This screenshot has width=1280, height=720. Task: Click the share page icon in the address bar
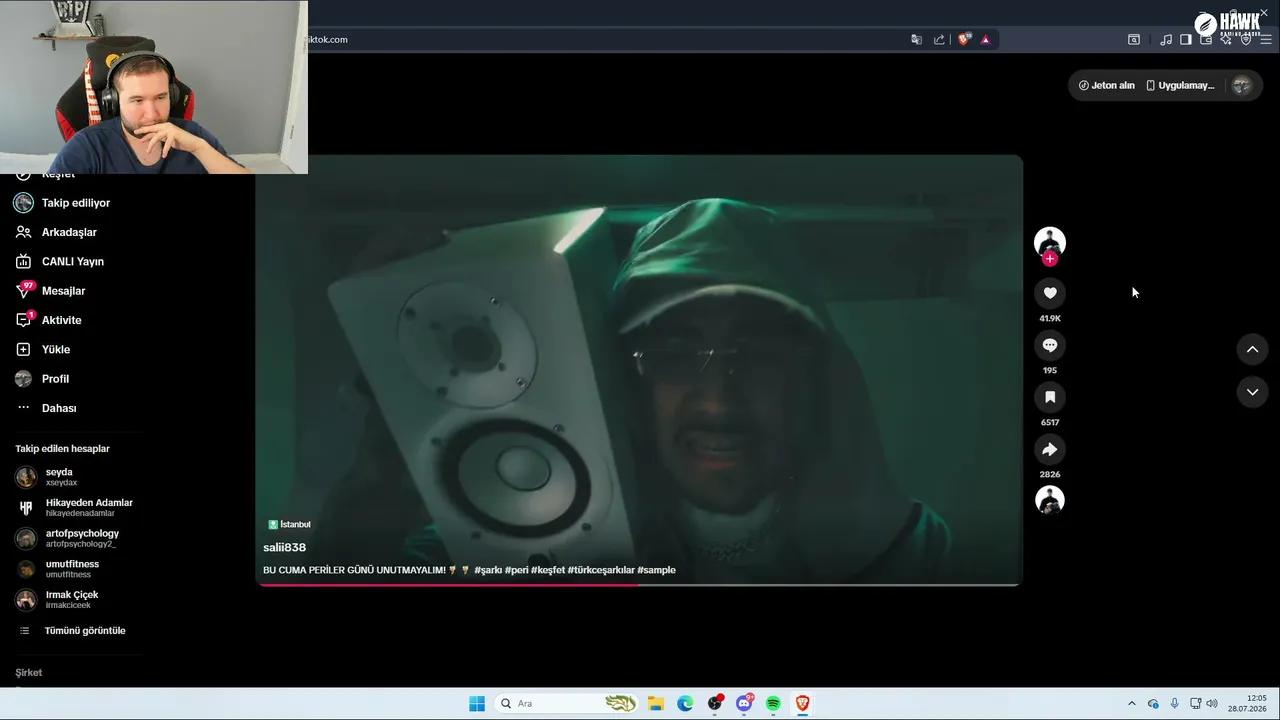pyautogui.click(x=939, y=40)
